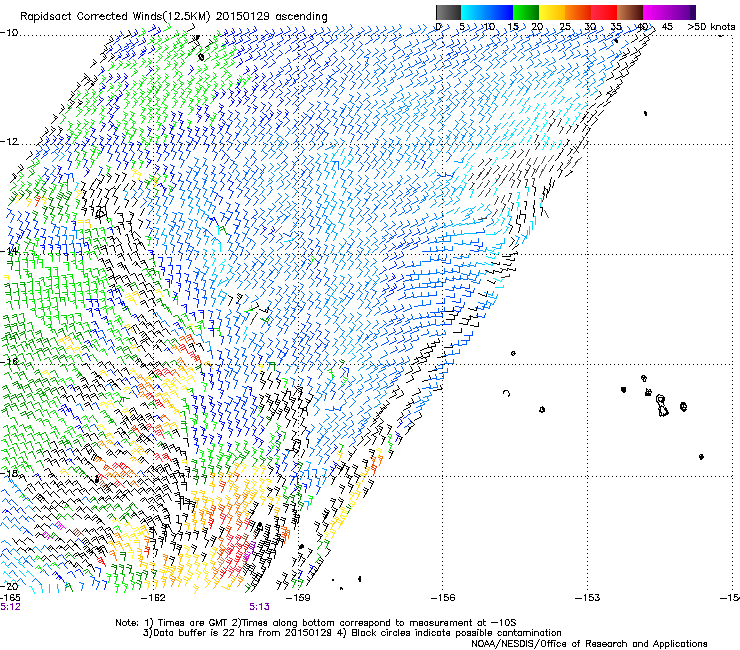Click the green 15-20 knots legend swatch
Image resolution: width=740 pixels, height=650 pixels.
[526, 12]
